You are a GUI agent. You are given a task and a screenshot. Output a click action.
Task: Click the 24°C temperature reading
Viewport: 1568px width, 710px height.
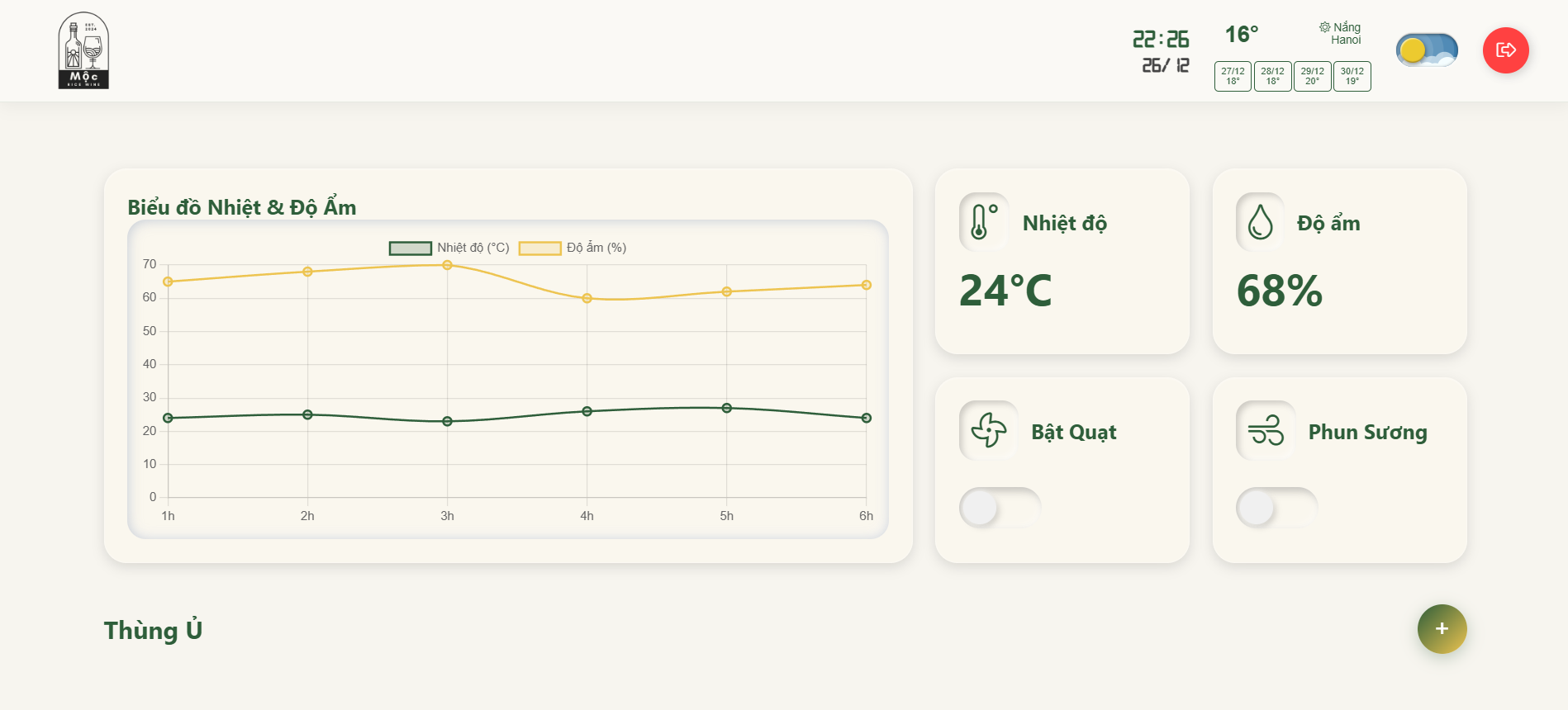pyautogui.click(x=1005, y=291)
